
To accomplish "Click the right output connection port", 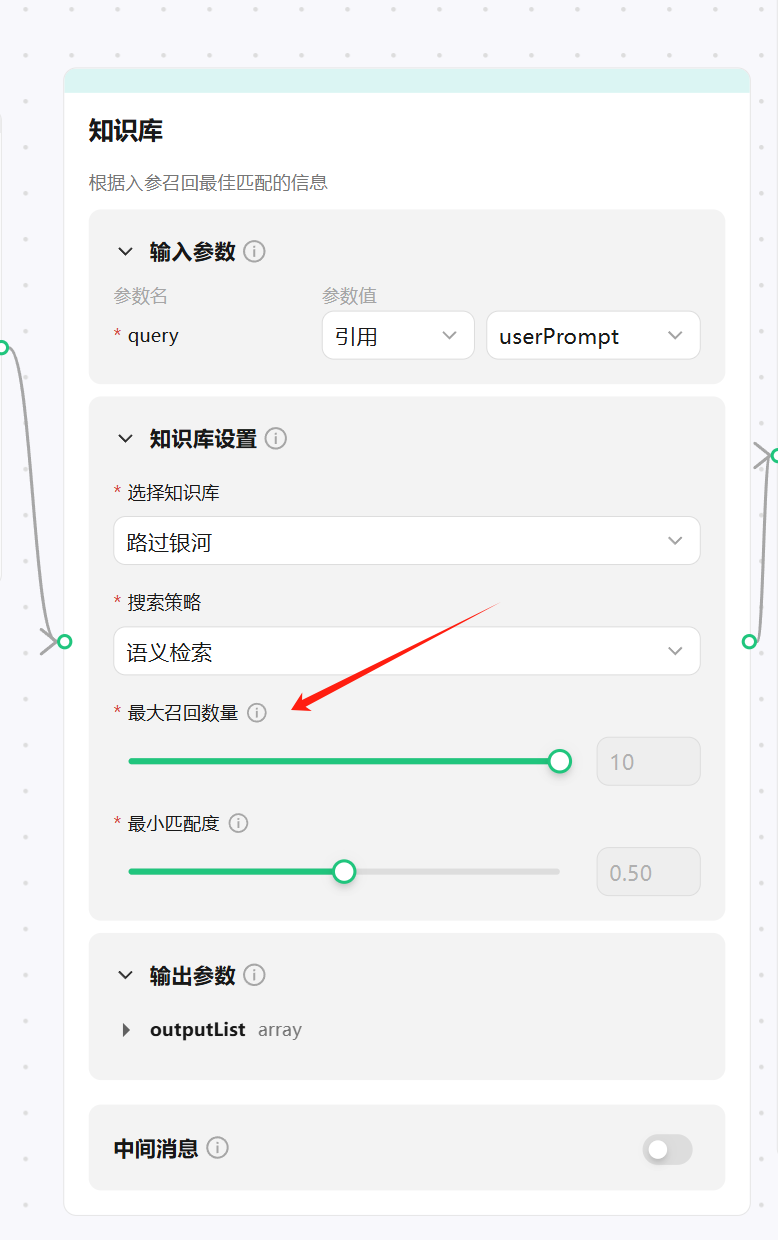I will coord(749,641).
